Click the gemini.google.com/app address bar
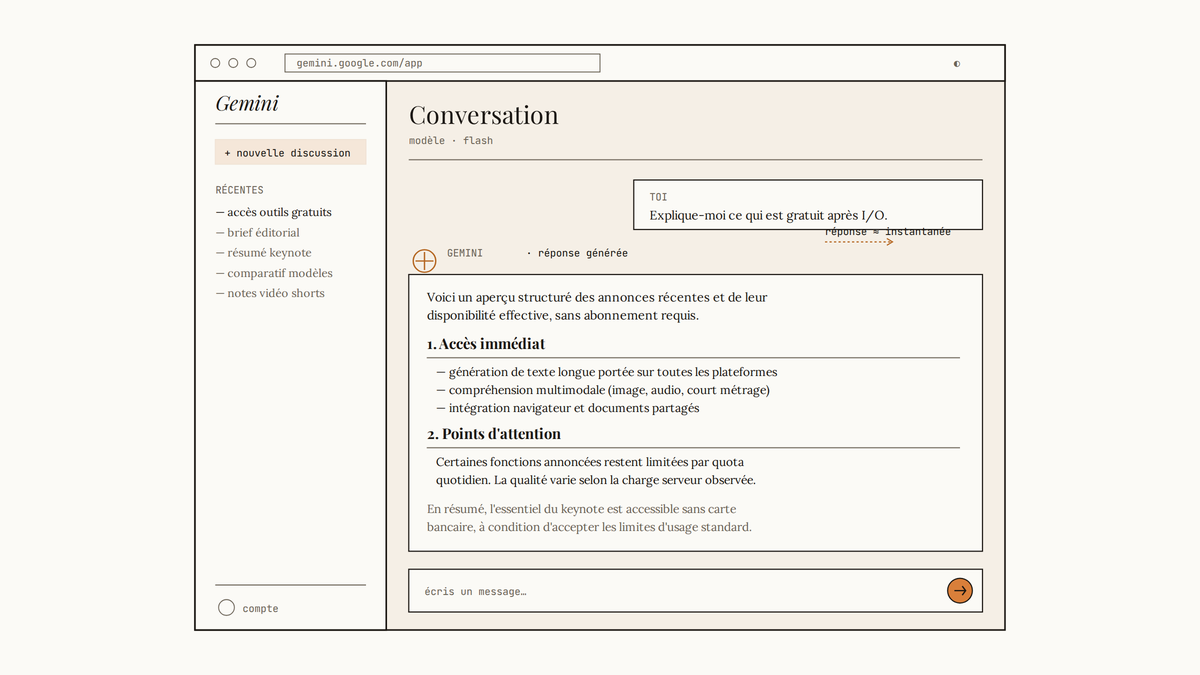Viewport: 1200px width, 675px height. 442,63
